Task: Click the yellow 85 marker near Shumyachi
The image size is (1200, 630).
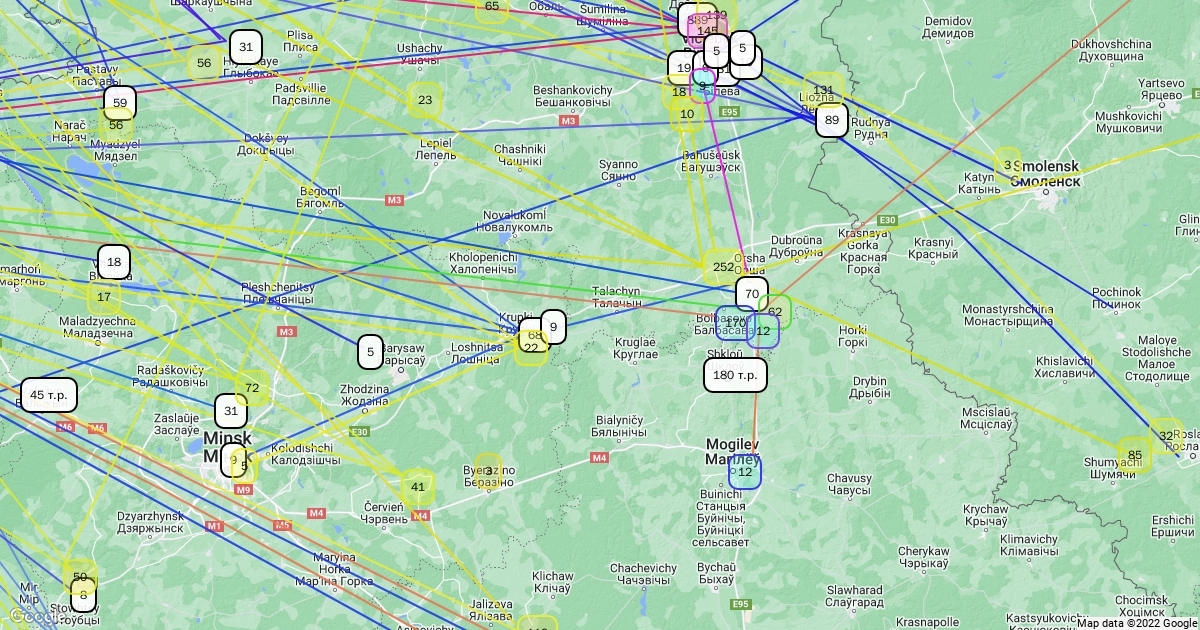Action: click(x=1134, y=456)
